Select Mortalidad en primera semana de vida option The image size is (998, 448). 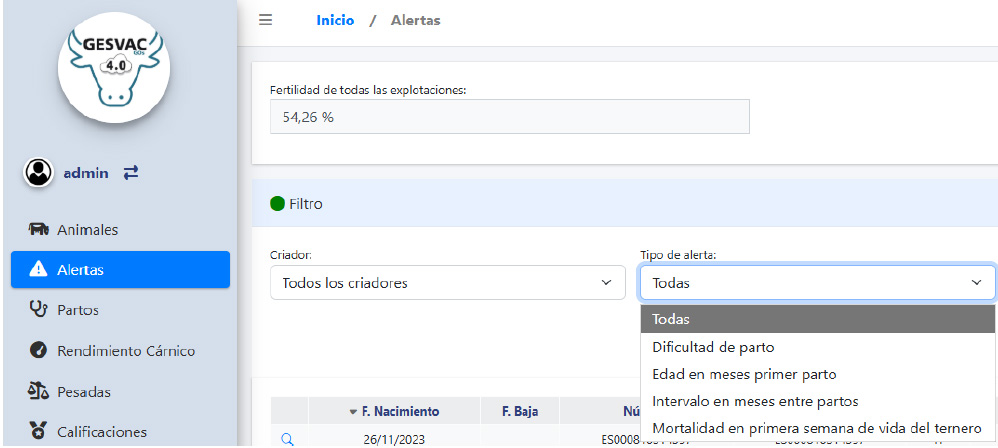point(817,428)
